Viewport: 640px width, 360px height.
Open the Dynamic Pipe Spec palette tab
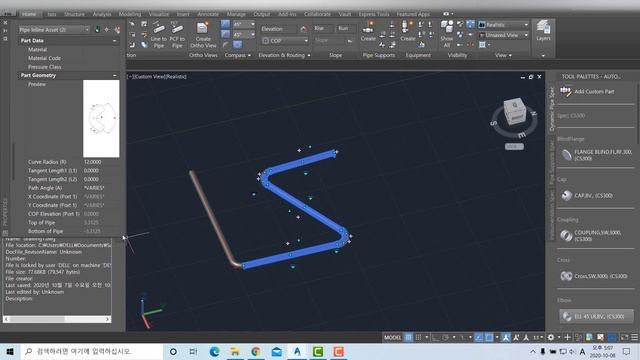552,109
